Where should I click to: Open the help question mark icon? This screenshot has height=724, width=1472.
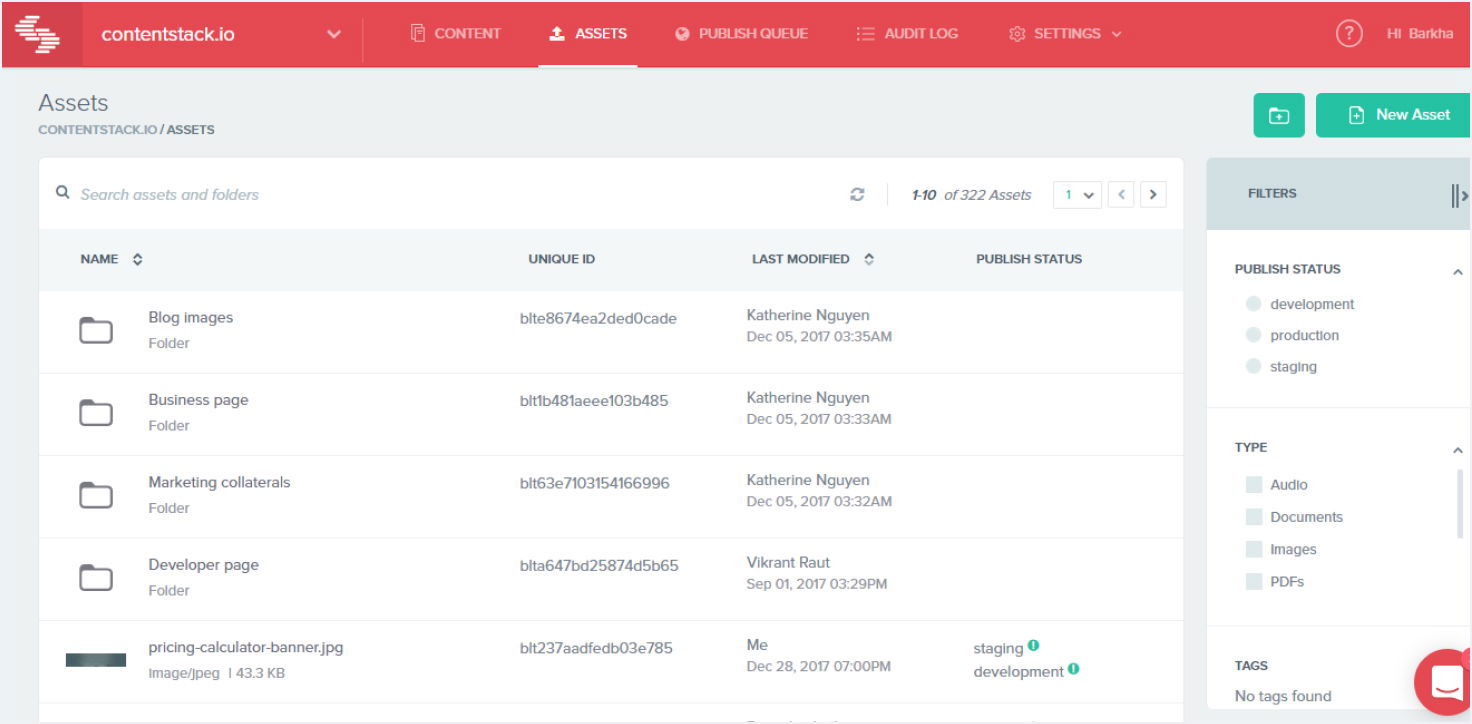tap(1349, 34)
